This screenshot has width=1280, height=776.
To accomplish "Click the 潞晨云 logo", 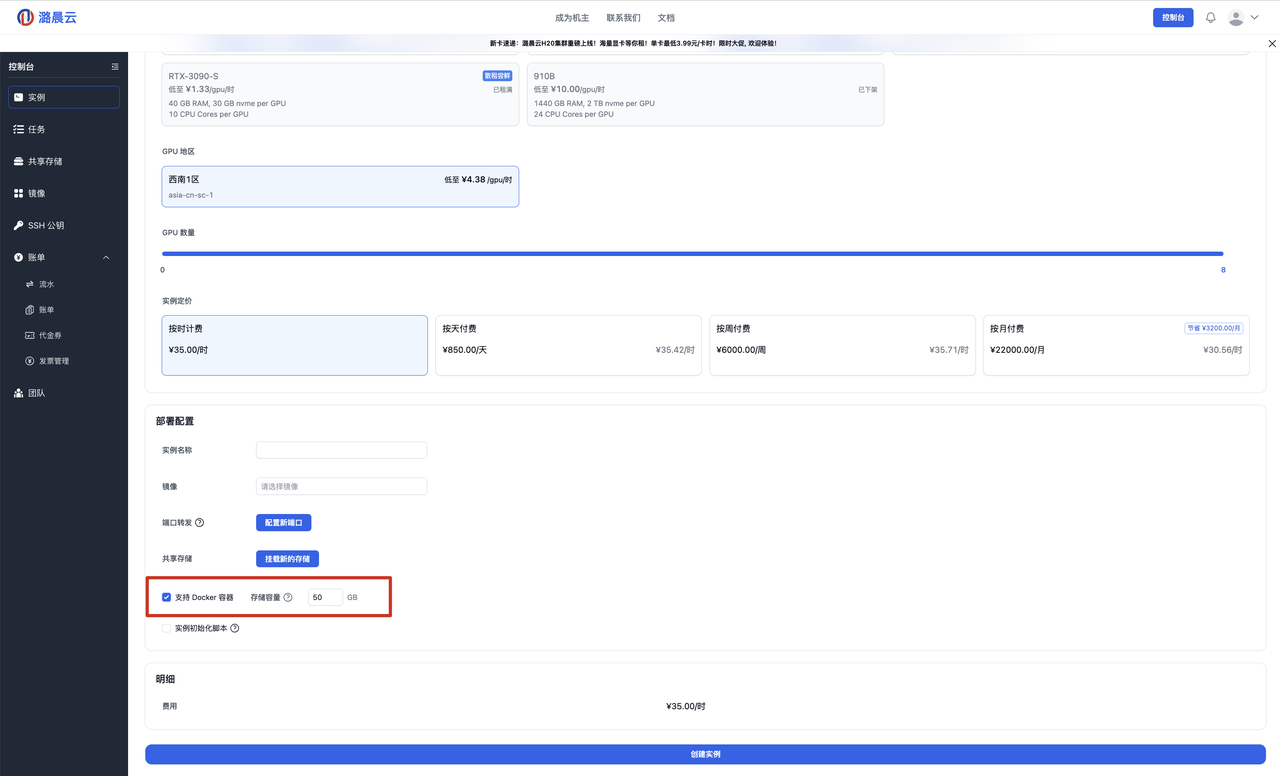I will (x=47, y=17).
